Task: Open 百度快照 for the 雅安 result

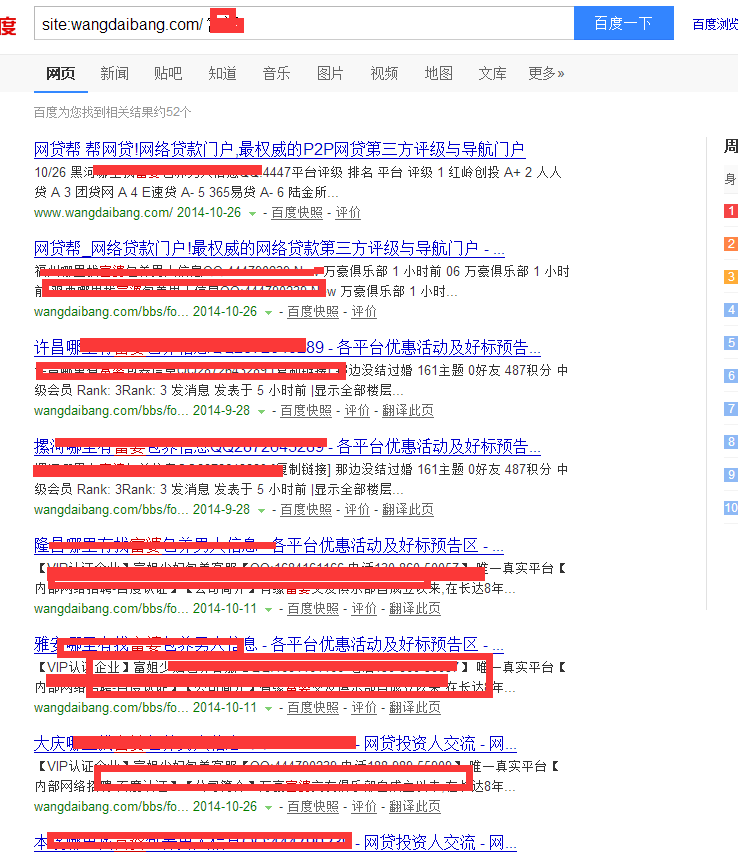Action: (313, 708)
